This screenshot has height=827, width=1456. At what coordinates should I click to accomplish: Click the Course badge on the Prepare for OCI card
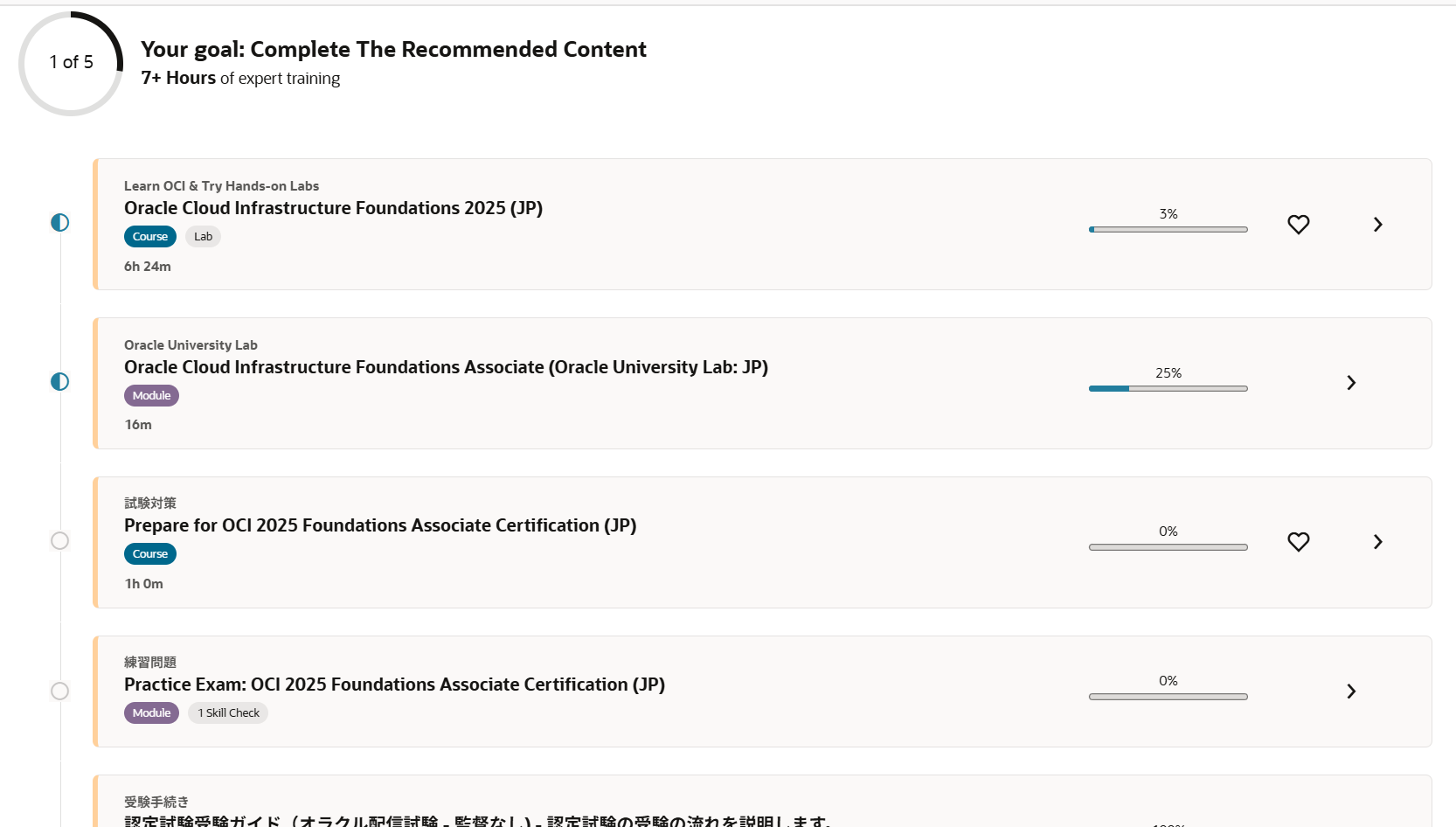coord(149,553)
